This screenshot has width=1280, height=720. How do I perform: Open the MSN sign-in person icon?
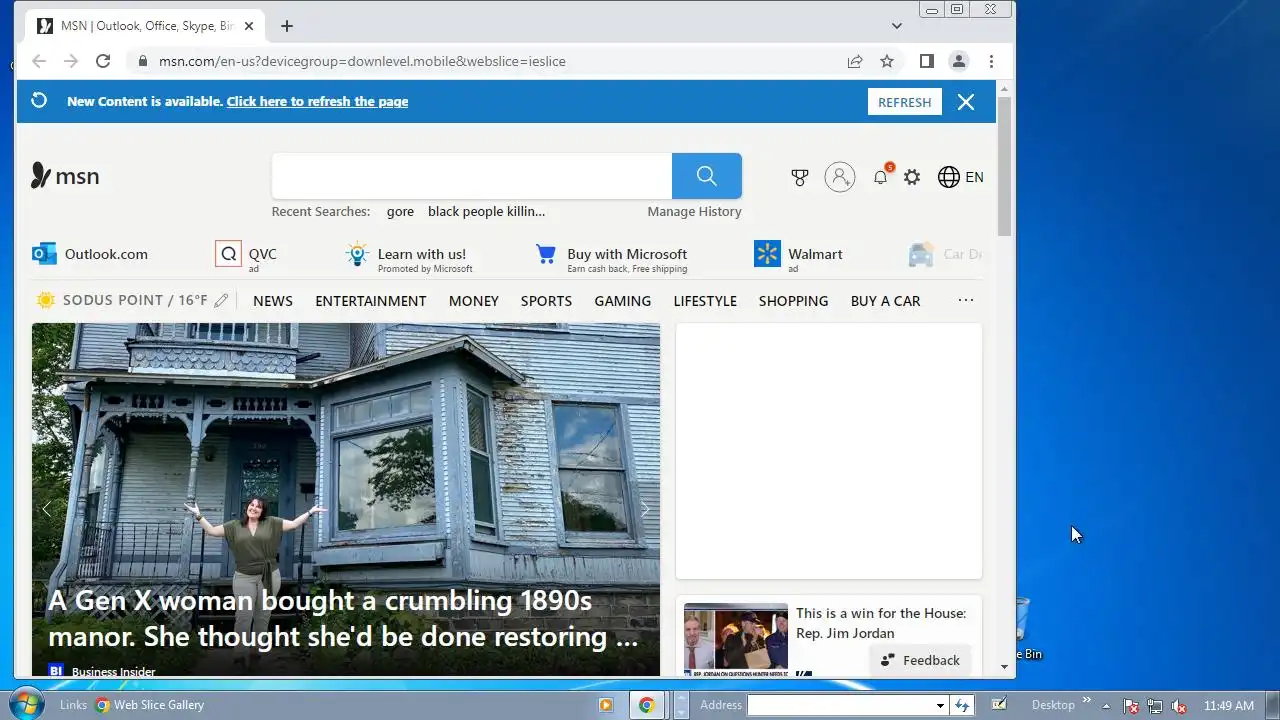click(840, 177)
